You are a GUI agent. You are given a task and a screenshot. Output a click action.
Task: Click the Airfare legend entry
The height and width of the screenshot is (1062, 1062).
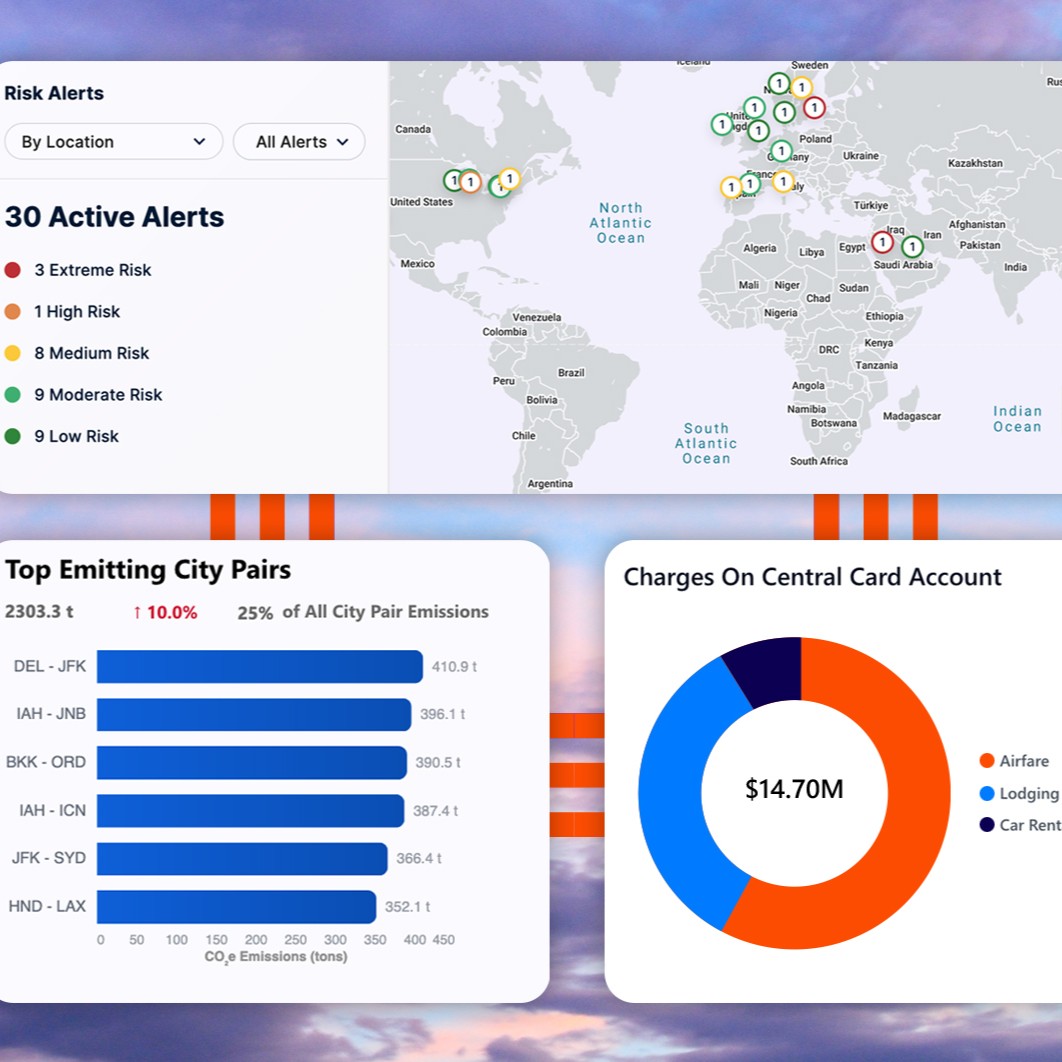click(1015, 761)
